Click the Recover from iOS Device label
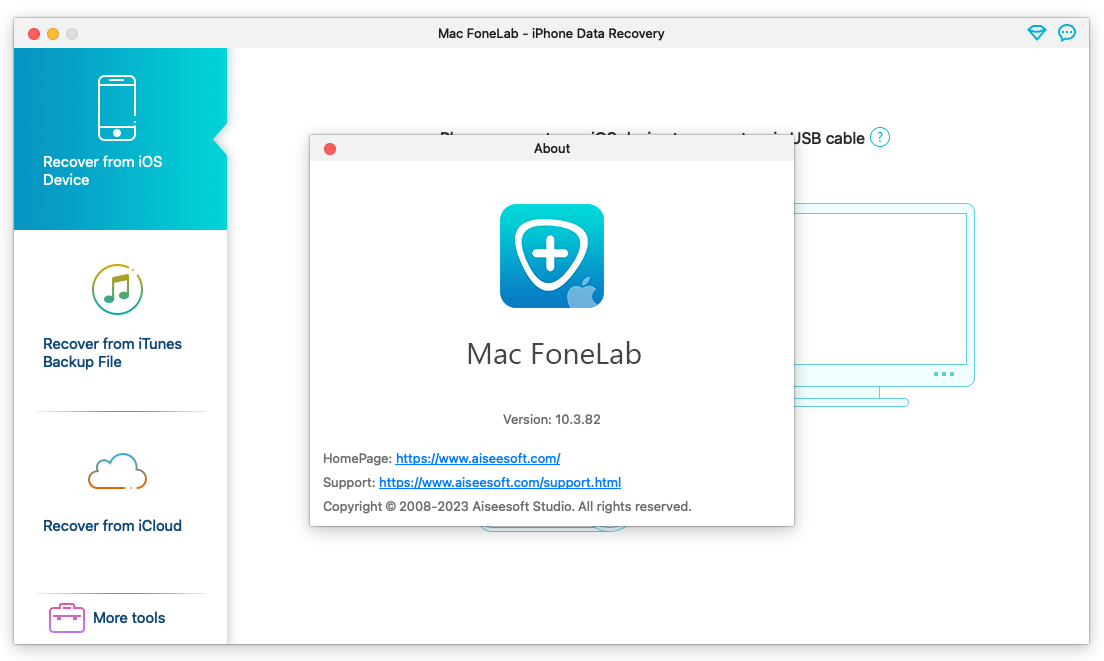The image size is (1104, 661). pos(103,170)
